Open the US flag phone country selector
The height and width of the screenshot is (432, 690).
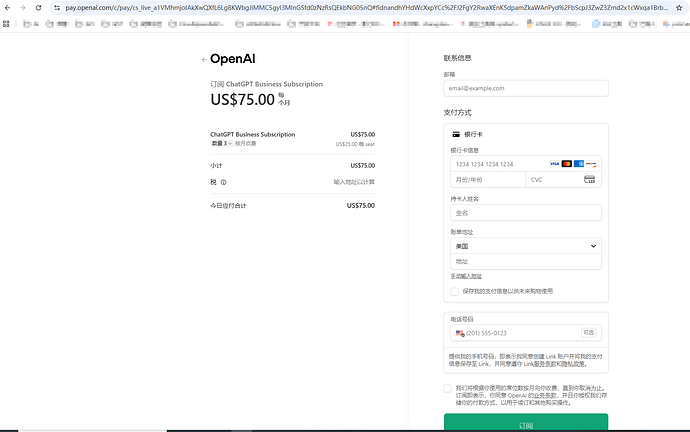tap(460, 333)
